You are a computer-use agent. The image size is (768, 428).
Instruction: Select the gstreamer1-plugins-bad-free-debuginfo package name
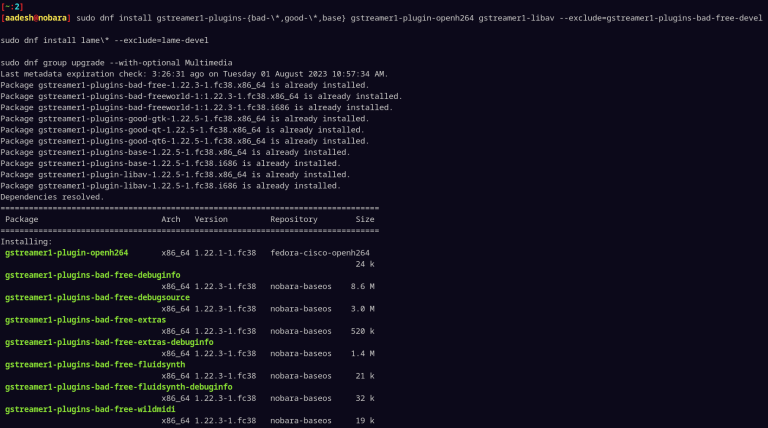(93, 275)
